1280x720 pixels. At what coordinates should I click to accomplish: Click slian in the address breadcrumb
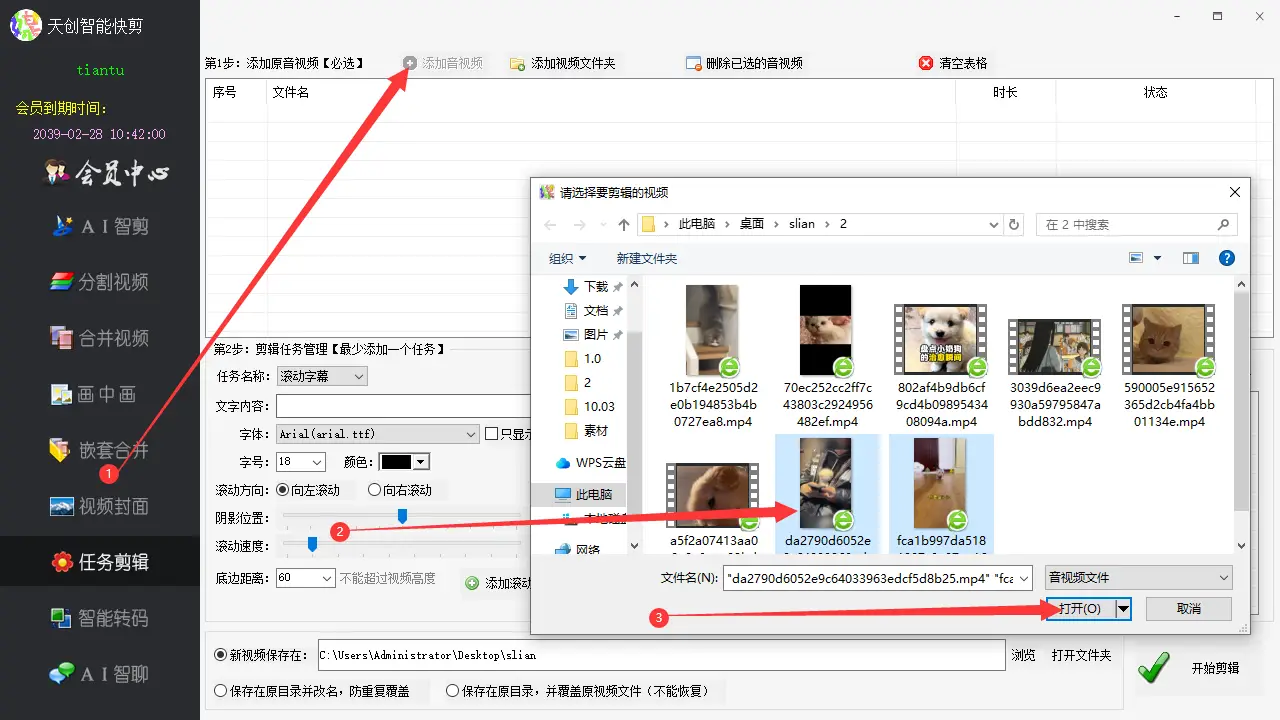pos(802,224)
